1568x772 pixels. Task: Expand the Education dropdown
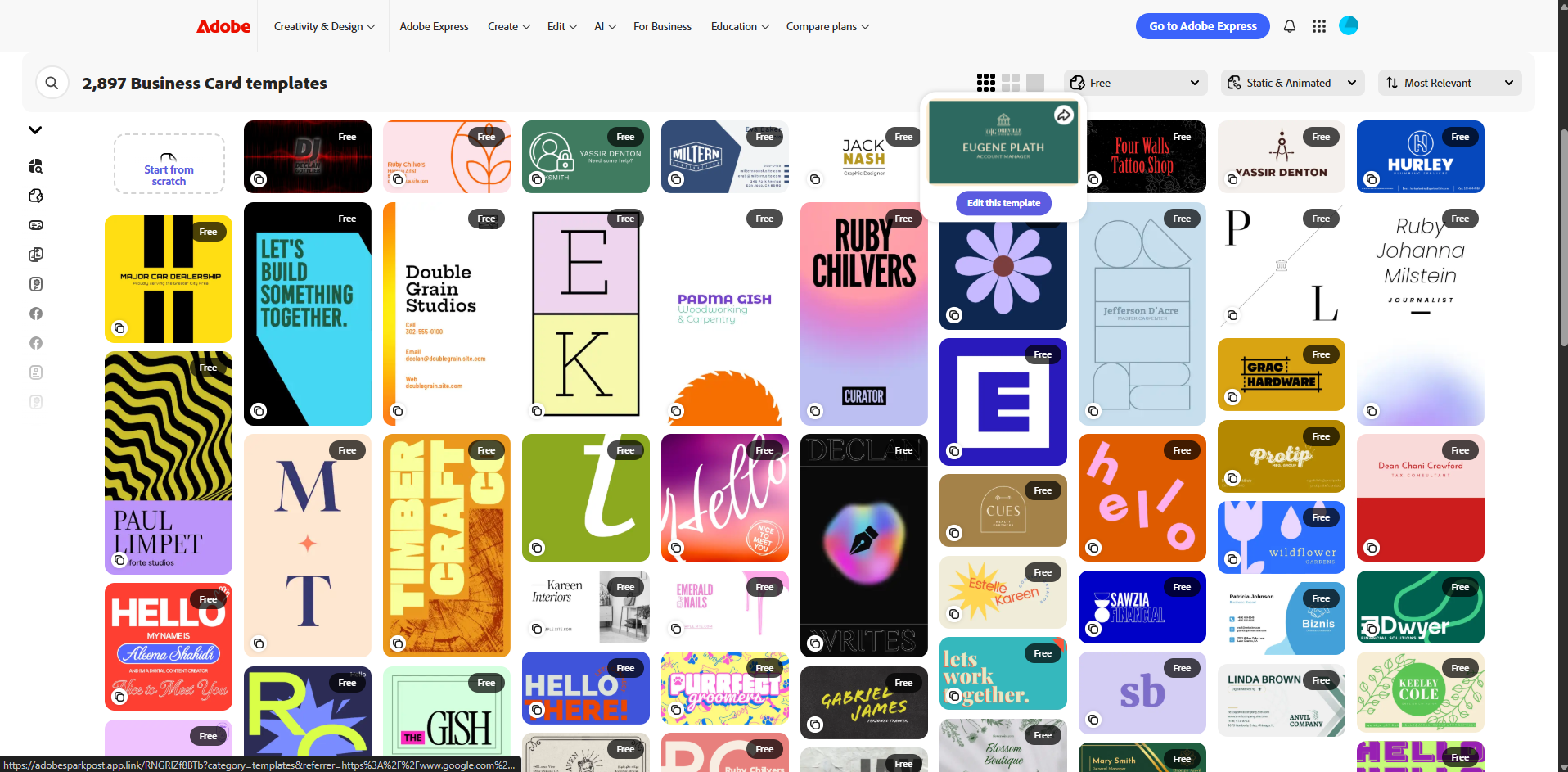tap(740, 26)
